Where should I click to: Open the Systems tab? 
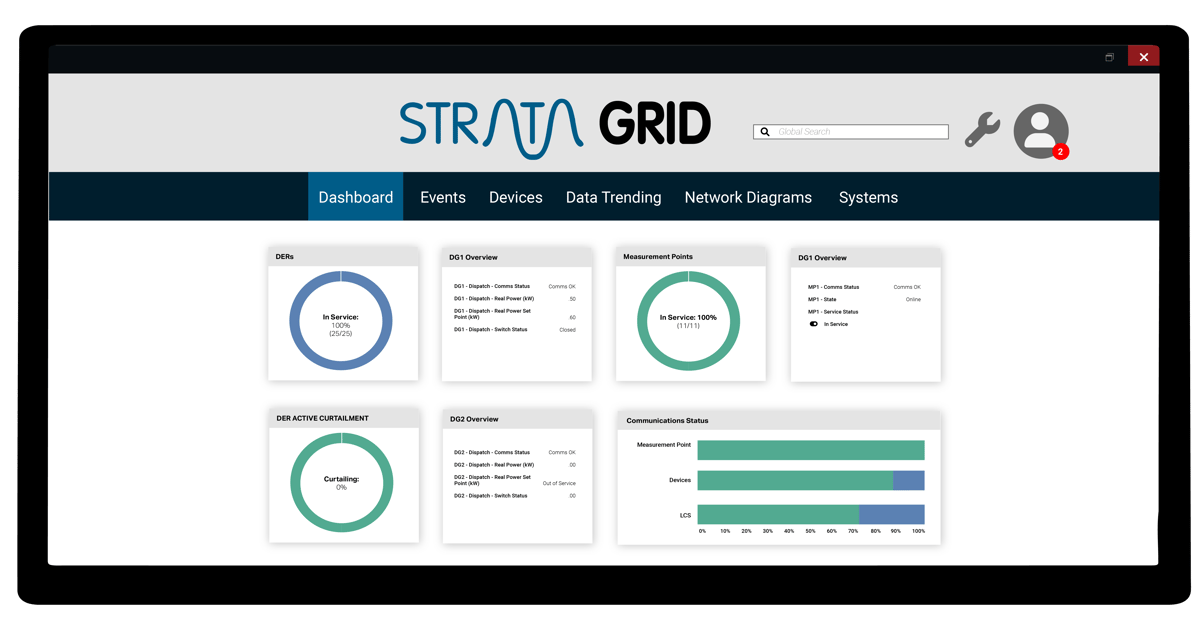coord(867,197)
